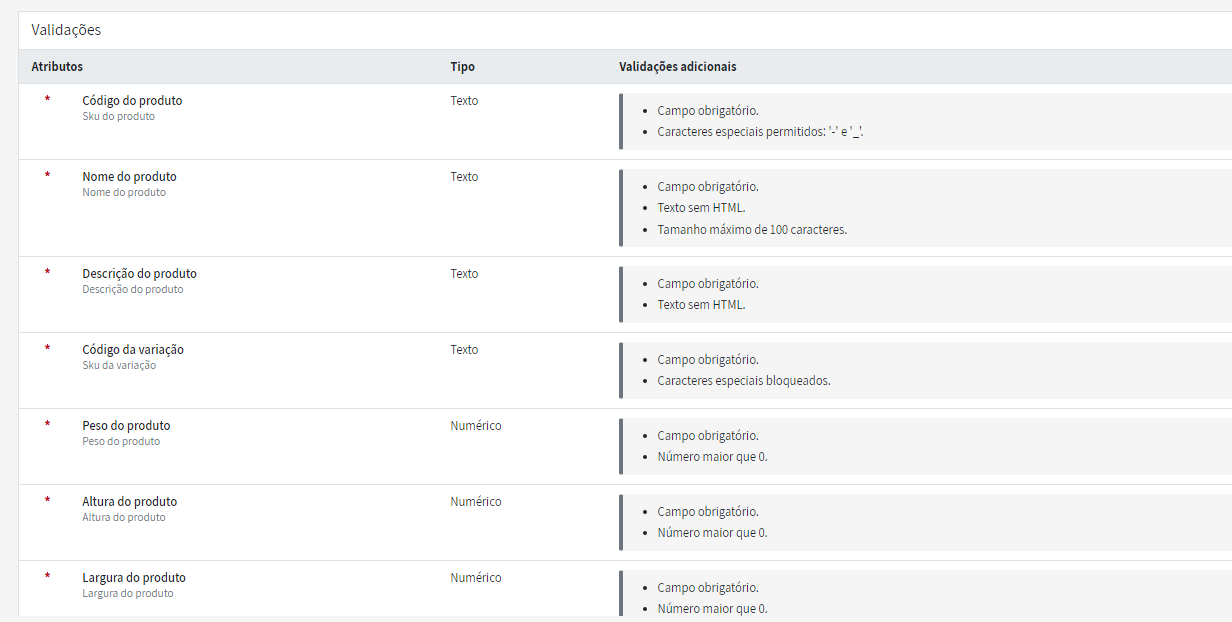Click the required asterisk beside Peso do produto
This screenshot has height=622, width=1232.
point(47,425)
